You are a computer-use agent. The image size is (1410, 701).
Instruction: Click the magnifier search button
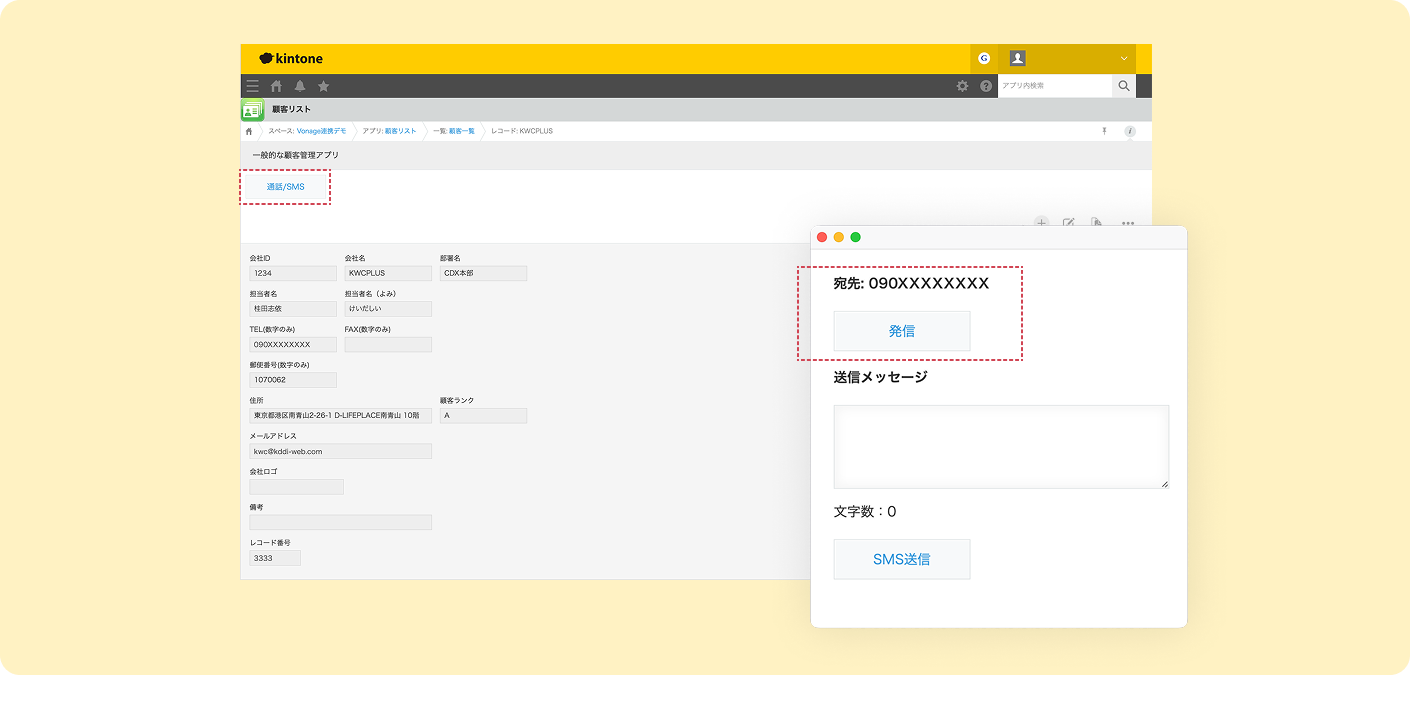tap(1124, 86)
